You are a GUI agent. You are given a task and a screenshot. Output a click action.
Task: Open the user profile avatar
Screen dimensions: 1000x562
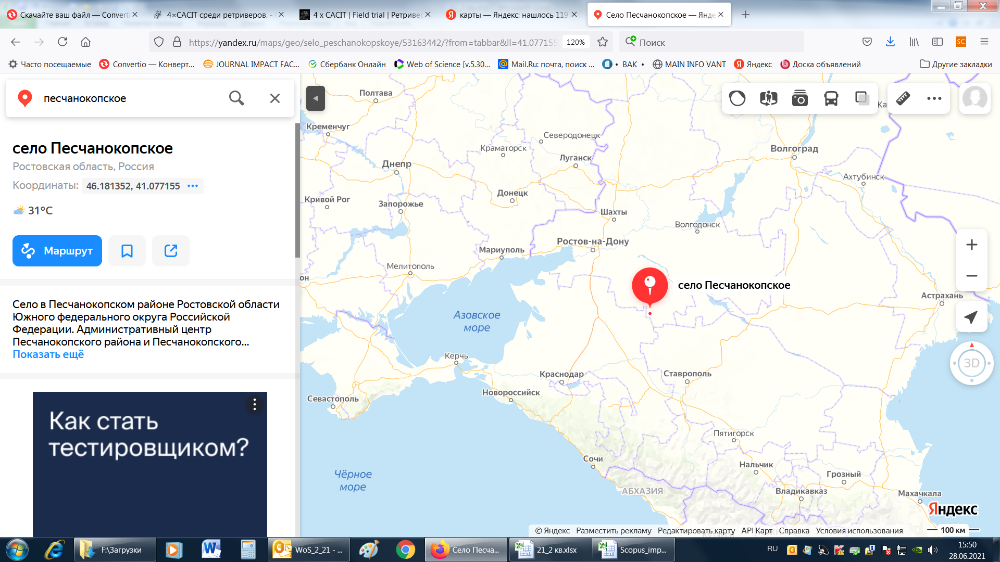point(974,99)
